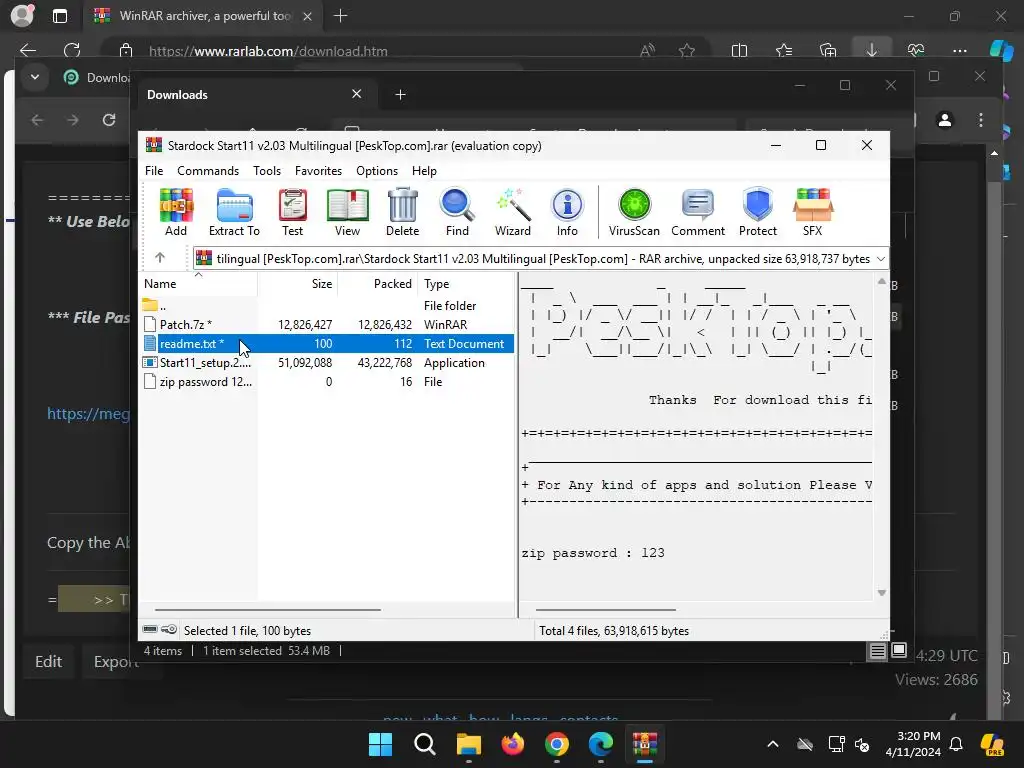Click the Info toolbar icon

(567, 212)
